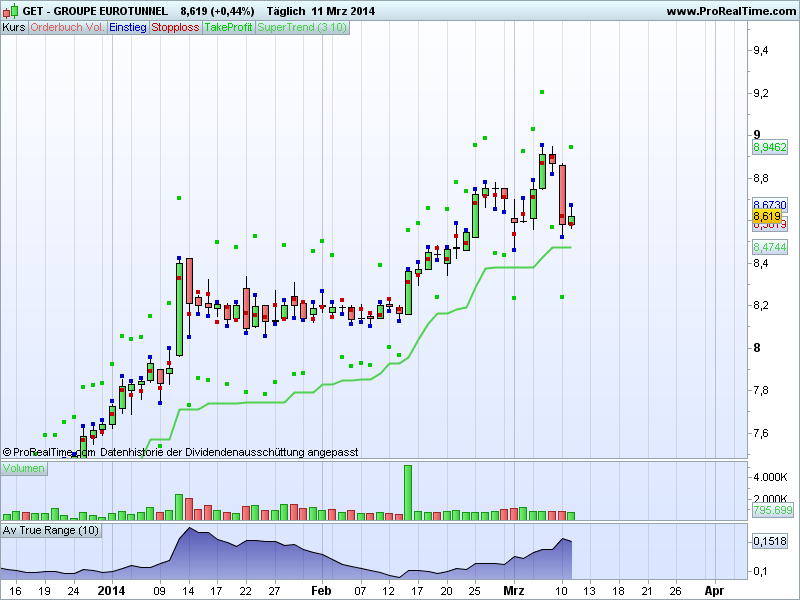Select the SuperTrend (3 10) indicator label
The width and height of the screenshot is (800, 600).
302,28
